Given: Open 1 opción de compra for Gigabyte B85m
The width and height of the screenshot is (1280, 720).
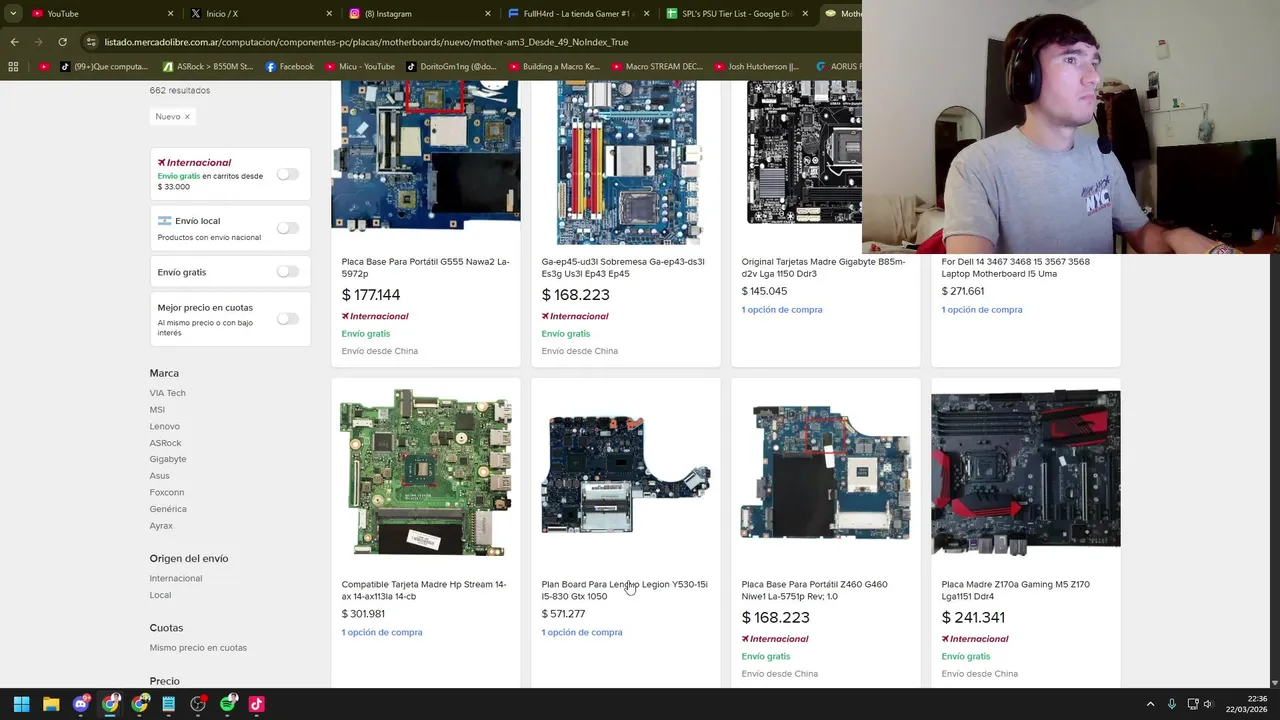Looking at the screenshot, I should [782, 310].
